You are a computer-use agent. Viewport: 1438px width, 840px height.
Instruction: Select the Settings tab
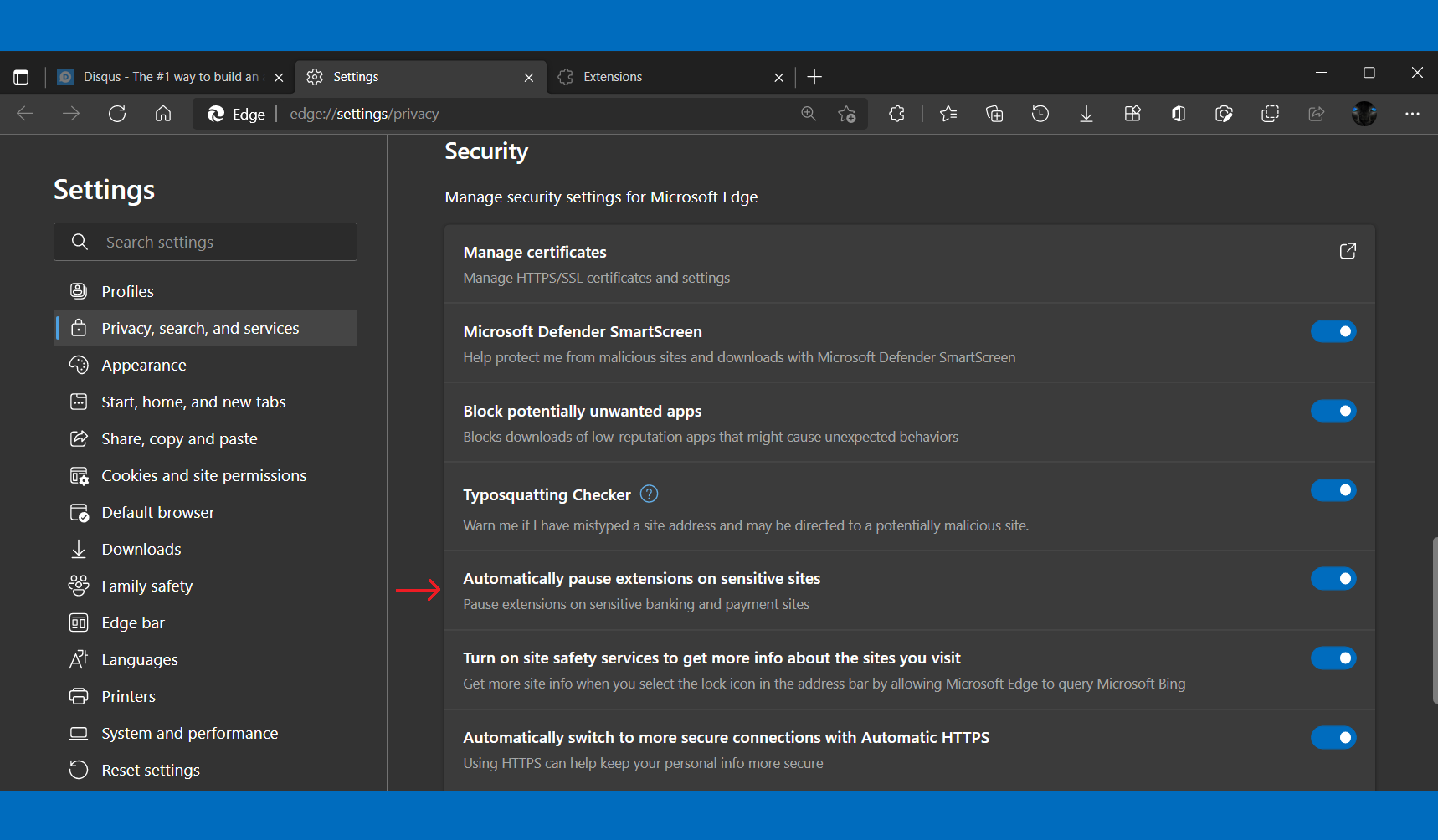pos(421,77)
